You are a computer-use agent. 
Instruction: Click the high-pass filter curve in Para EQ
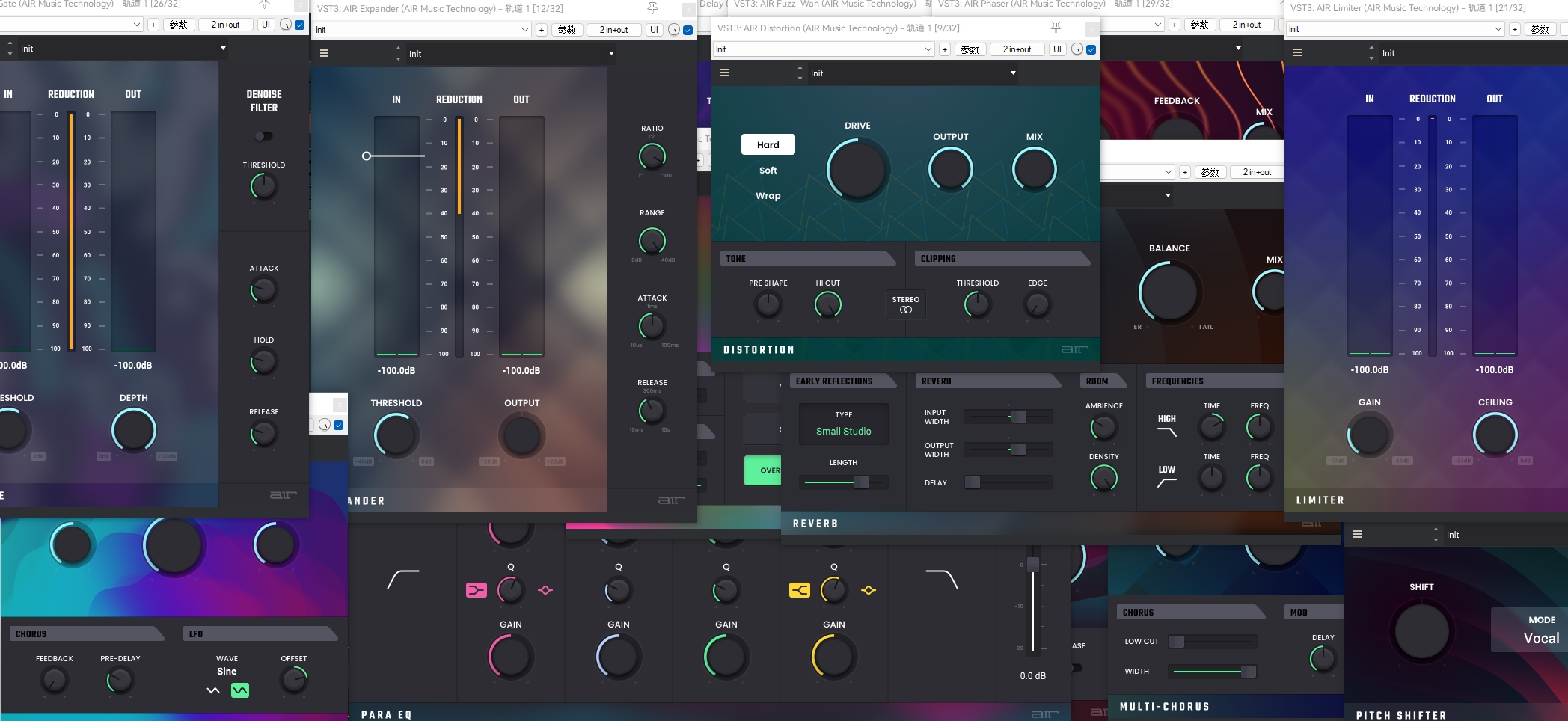coord(403,580)
